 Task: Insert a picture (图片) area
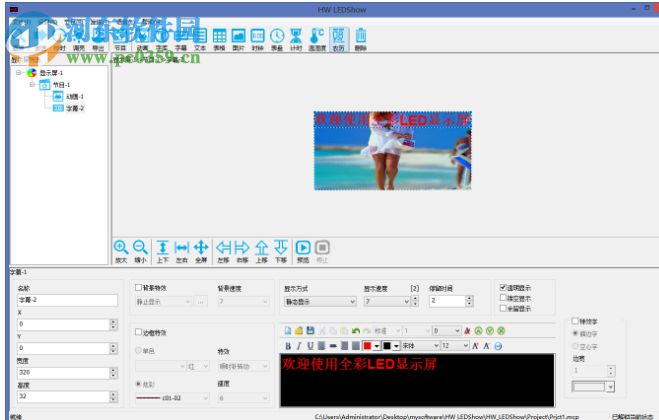pyautogui.click(x=238, y=40)
